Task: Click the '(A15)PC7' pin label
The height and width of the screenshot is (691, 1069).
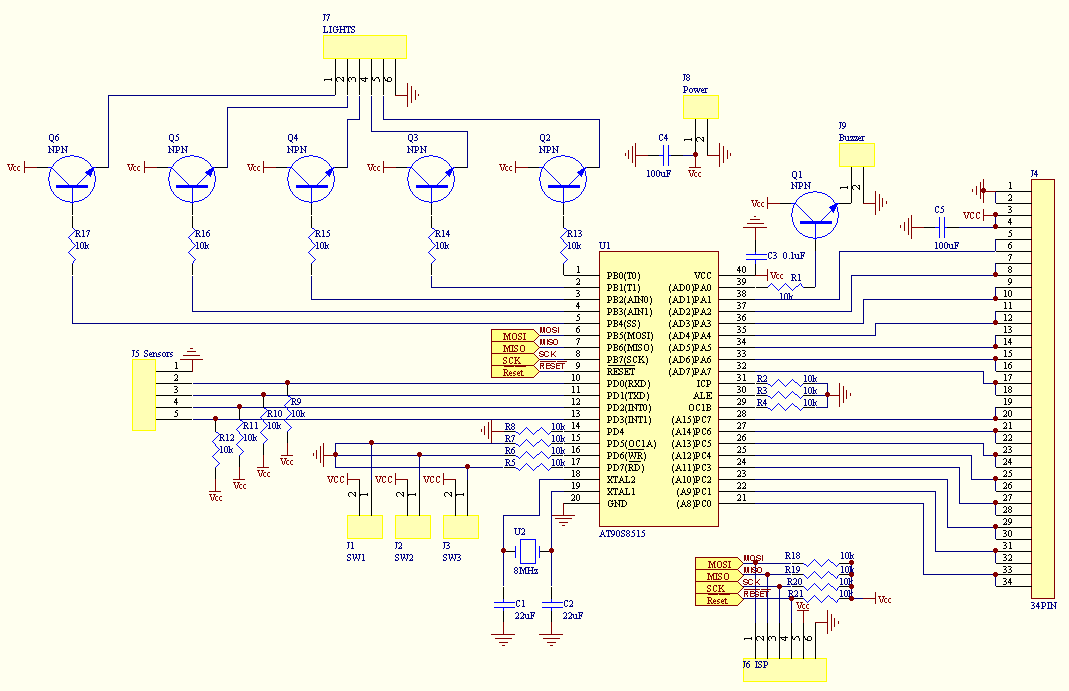Action: click(x=691, y=420)
